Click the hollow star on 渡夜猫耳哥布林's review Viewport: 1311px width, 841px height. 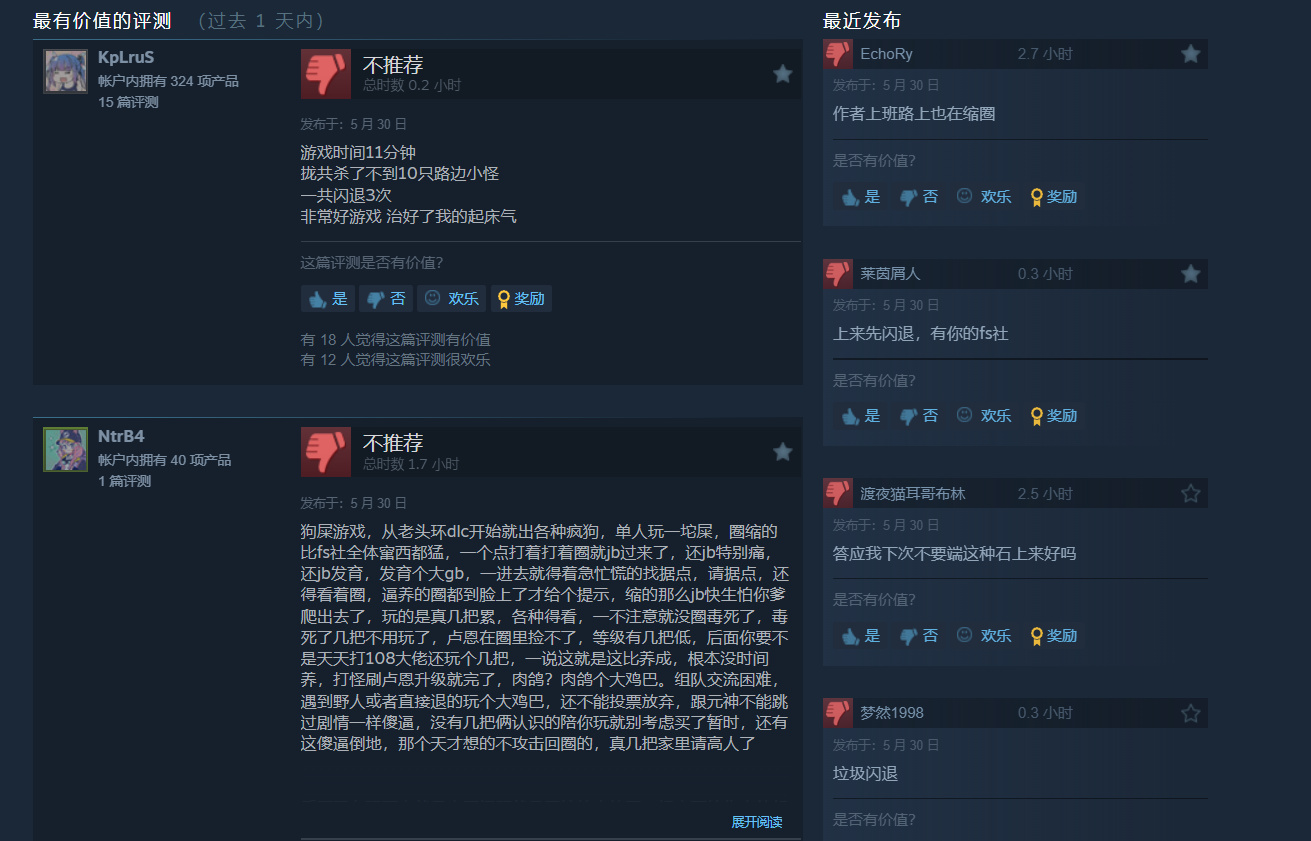point(1190,493)
